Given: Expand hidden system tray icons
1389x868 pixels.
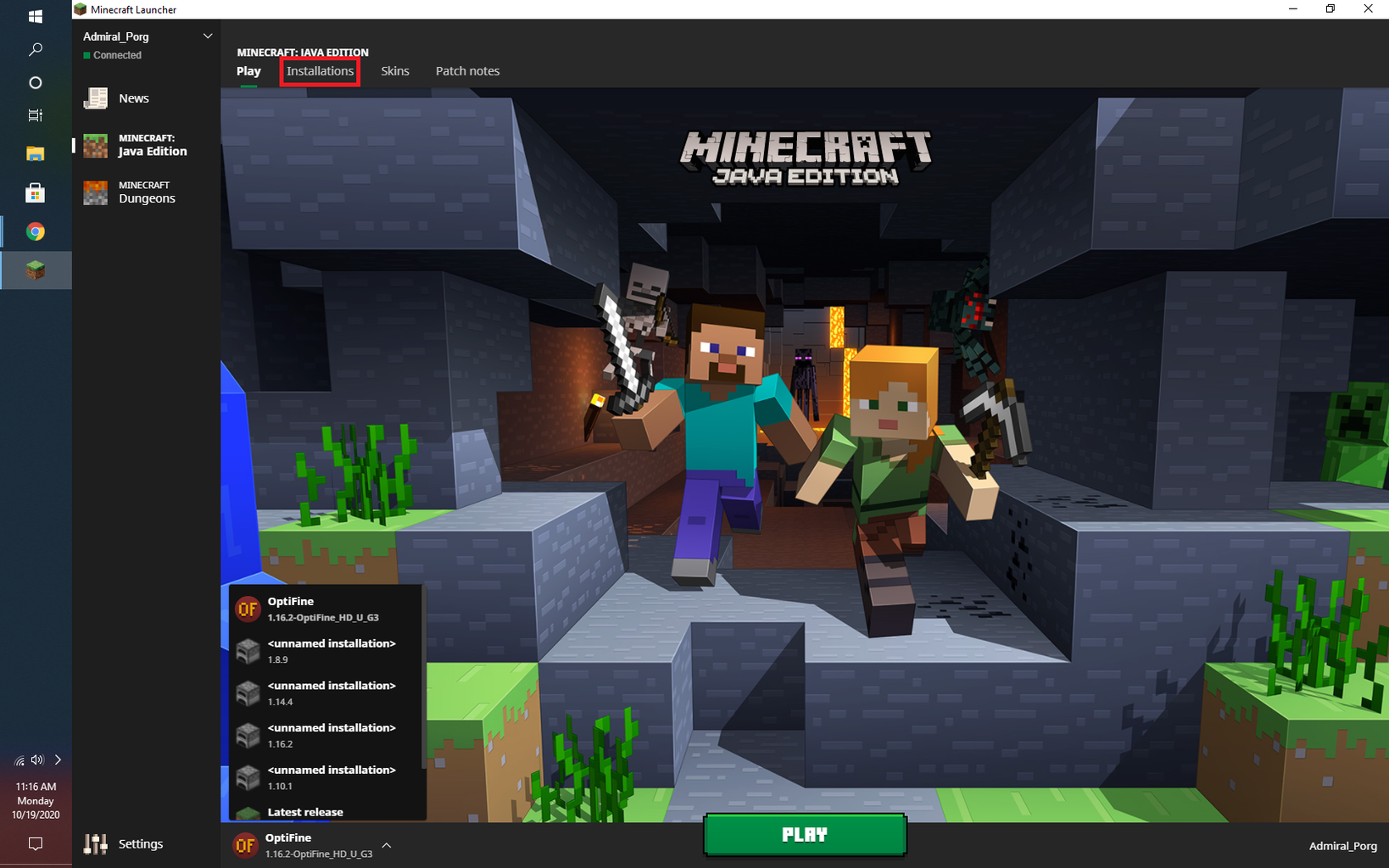Looking at the screenshot, I should [58, 760].
